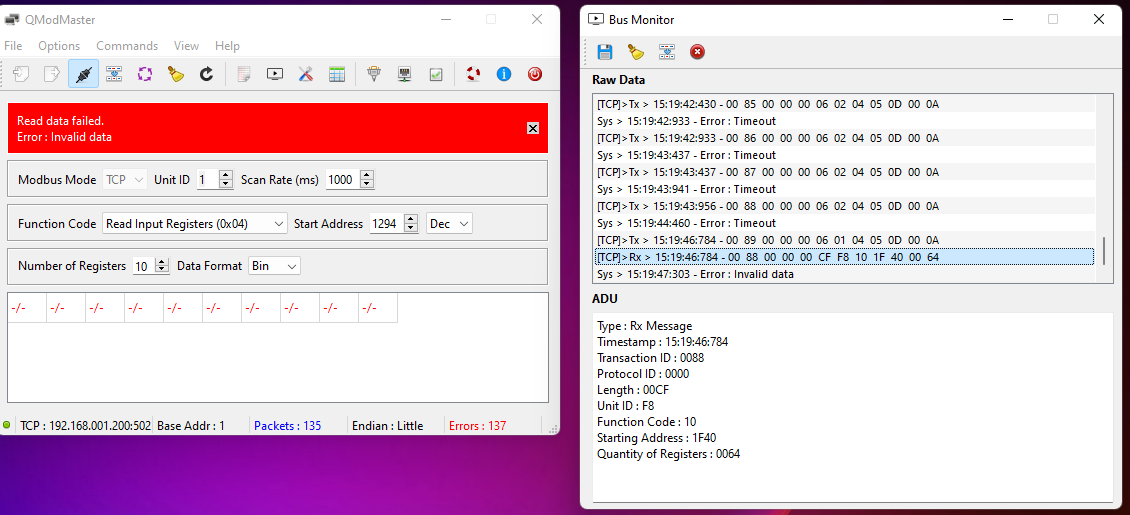Increase Scan Rate with the up arrow
Screen dimensions: 1130x515
pyautogui.click(x=367, y=175)
